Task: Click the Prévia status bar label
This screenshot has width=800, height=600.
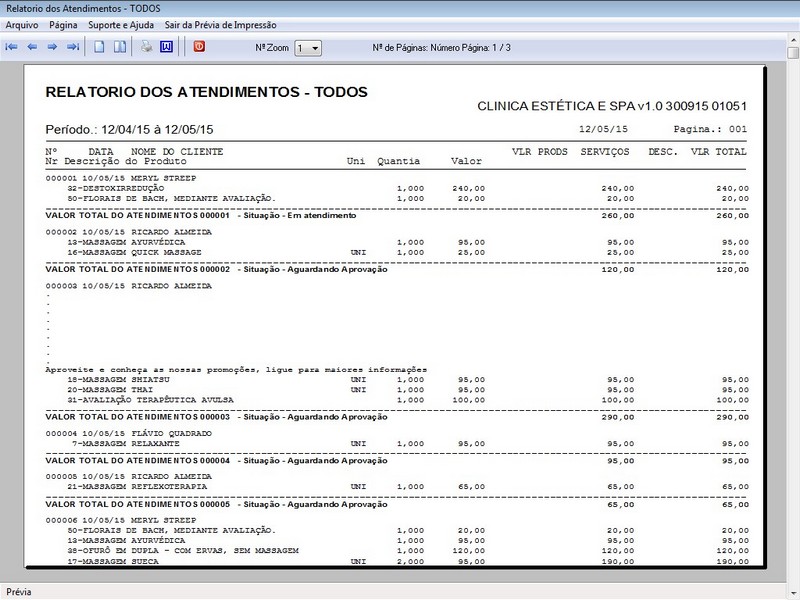Action: tap(19, 592)
